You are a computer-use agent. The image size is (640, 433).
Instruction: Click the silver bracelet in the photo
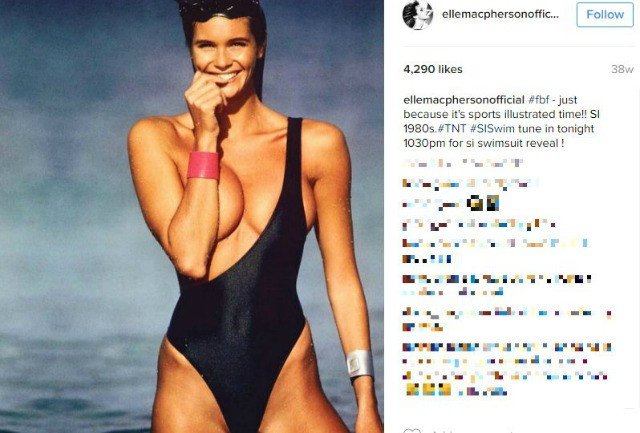tap(360, 364)
